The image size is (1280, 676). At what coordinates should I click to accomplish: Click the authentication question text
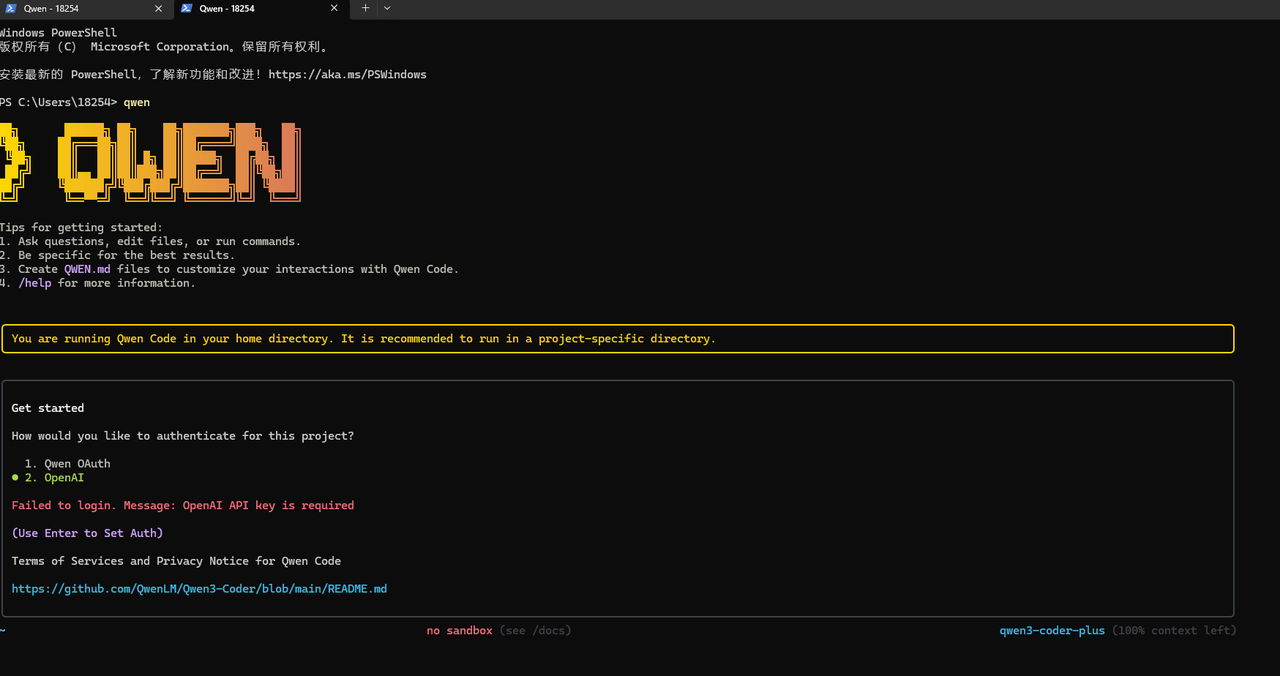click(x=183, y=436)
